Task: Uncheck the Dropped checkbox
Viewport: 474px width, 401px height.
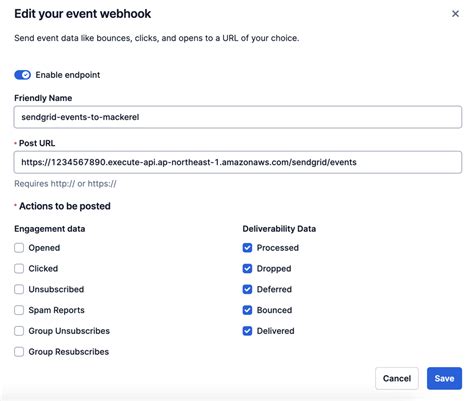Action: [247, 269]
